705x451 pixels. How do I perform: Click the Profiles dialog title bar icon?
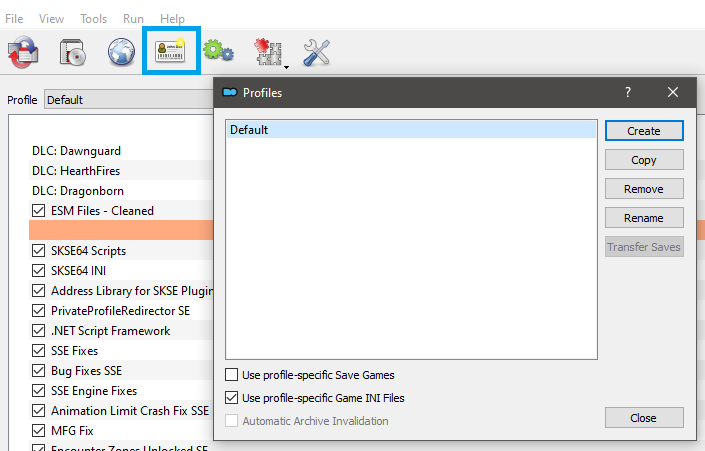point(230,92)
